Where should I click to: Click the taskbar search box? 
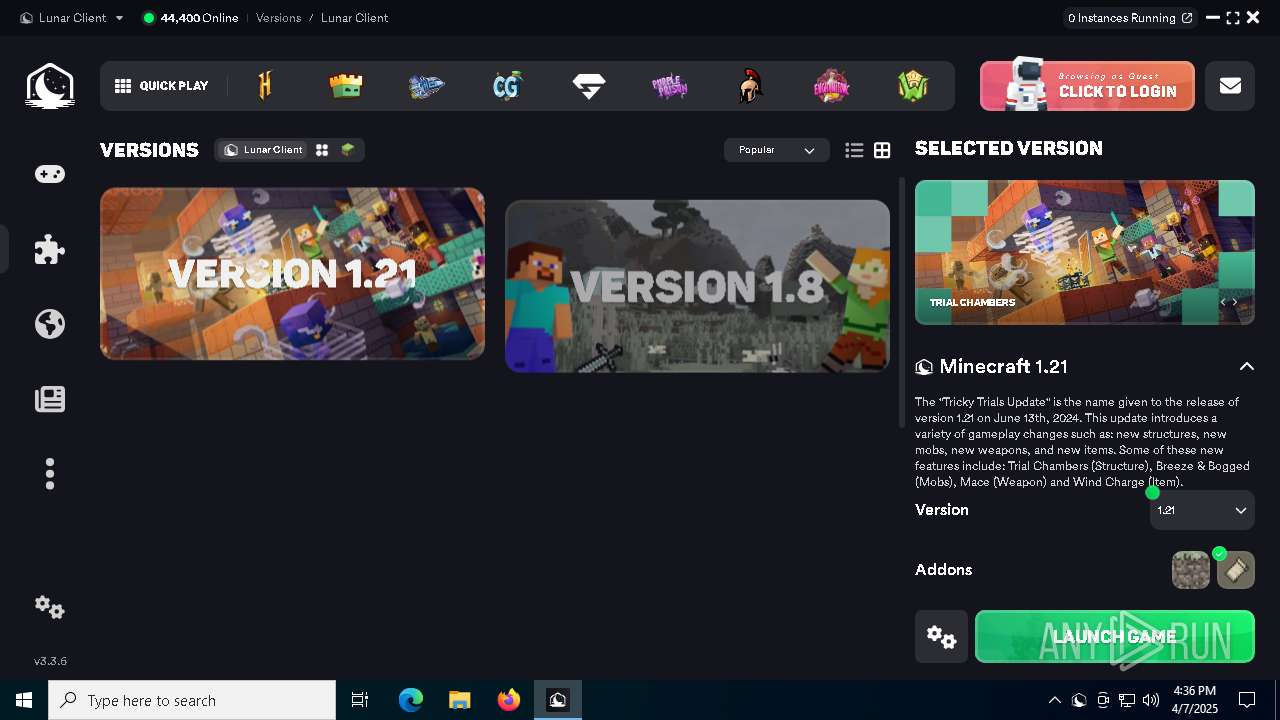pos(192,700)
